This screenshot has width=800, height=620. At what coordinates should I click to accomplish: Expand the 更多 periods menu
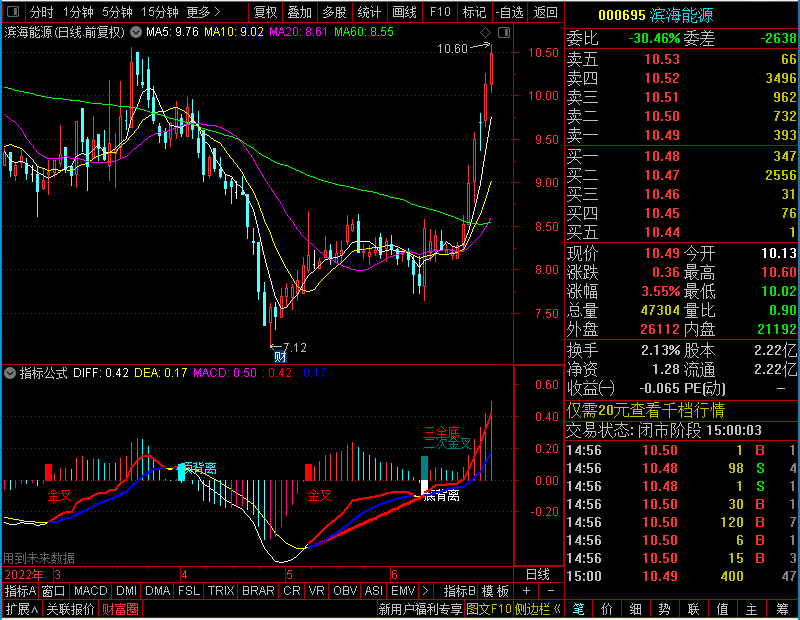pyautogui.click(x=203, y=12)
